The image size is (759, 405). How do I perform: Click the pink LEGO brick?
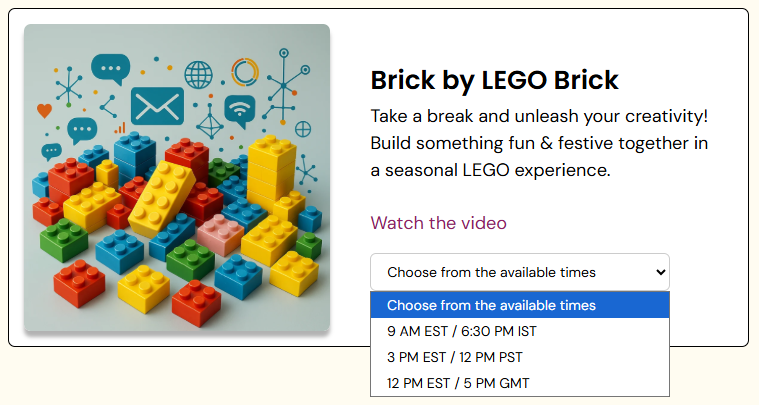(x=220, y=233)
